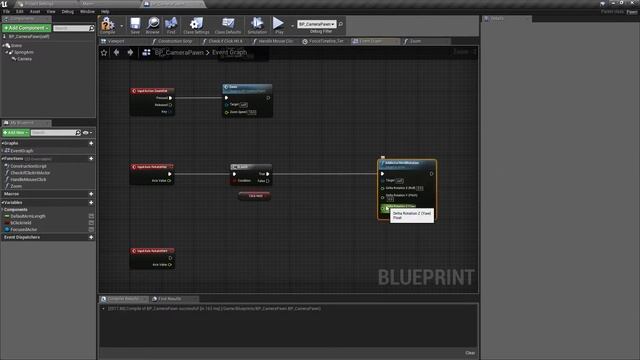Click the Clear button in Compiler Results
This screenshot has width=640, height=360.
470,353
